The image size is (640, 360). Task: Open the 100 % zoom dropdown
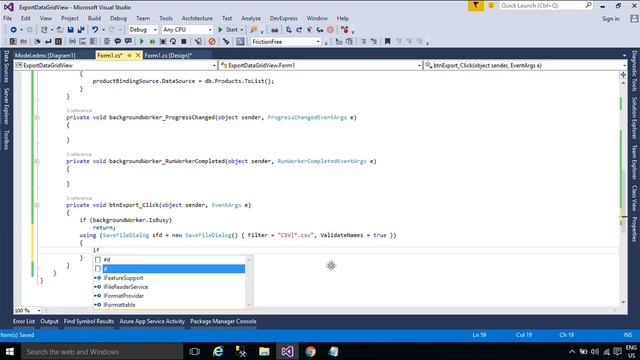[27, 311]
